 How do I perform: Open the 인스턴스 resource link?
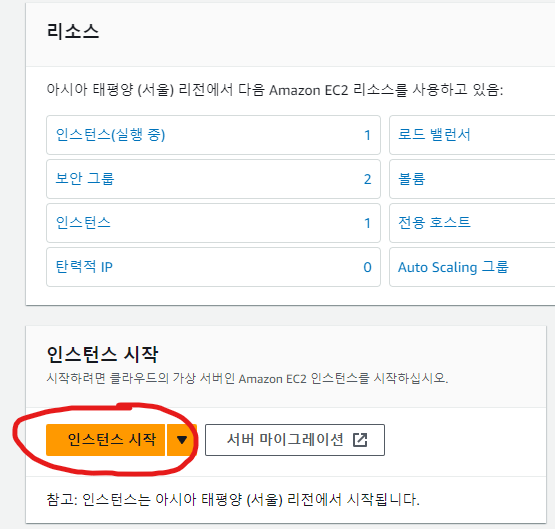[x=83, y=223]
